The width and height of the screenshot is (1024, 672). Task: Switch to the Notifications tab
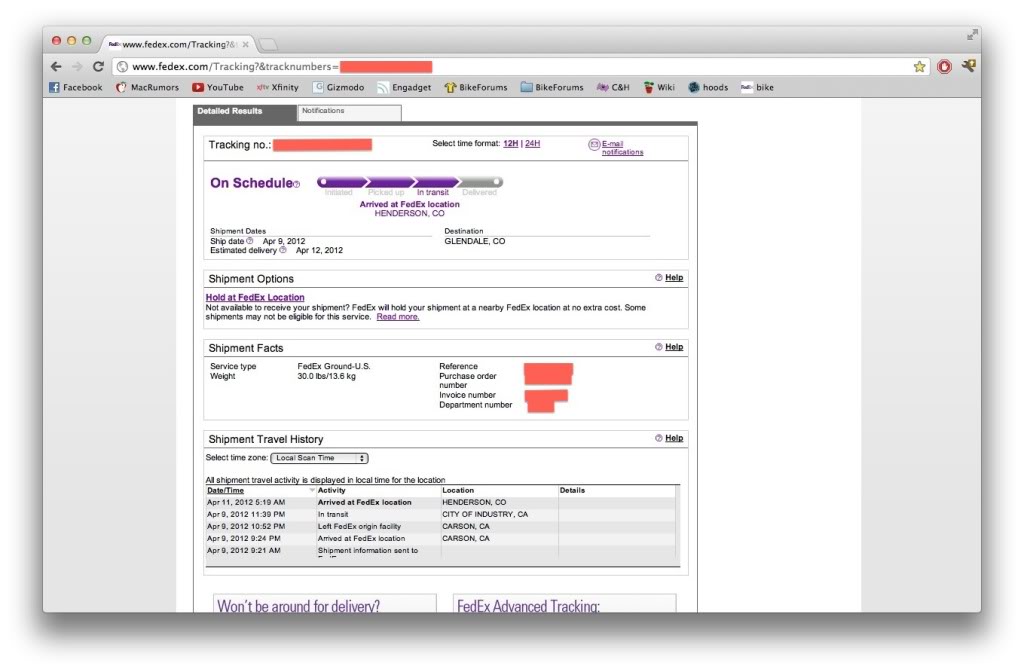[349, 112]
